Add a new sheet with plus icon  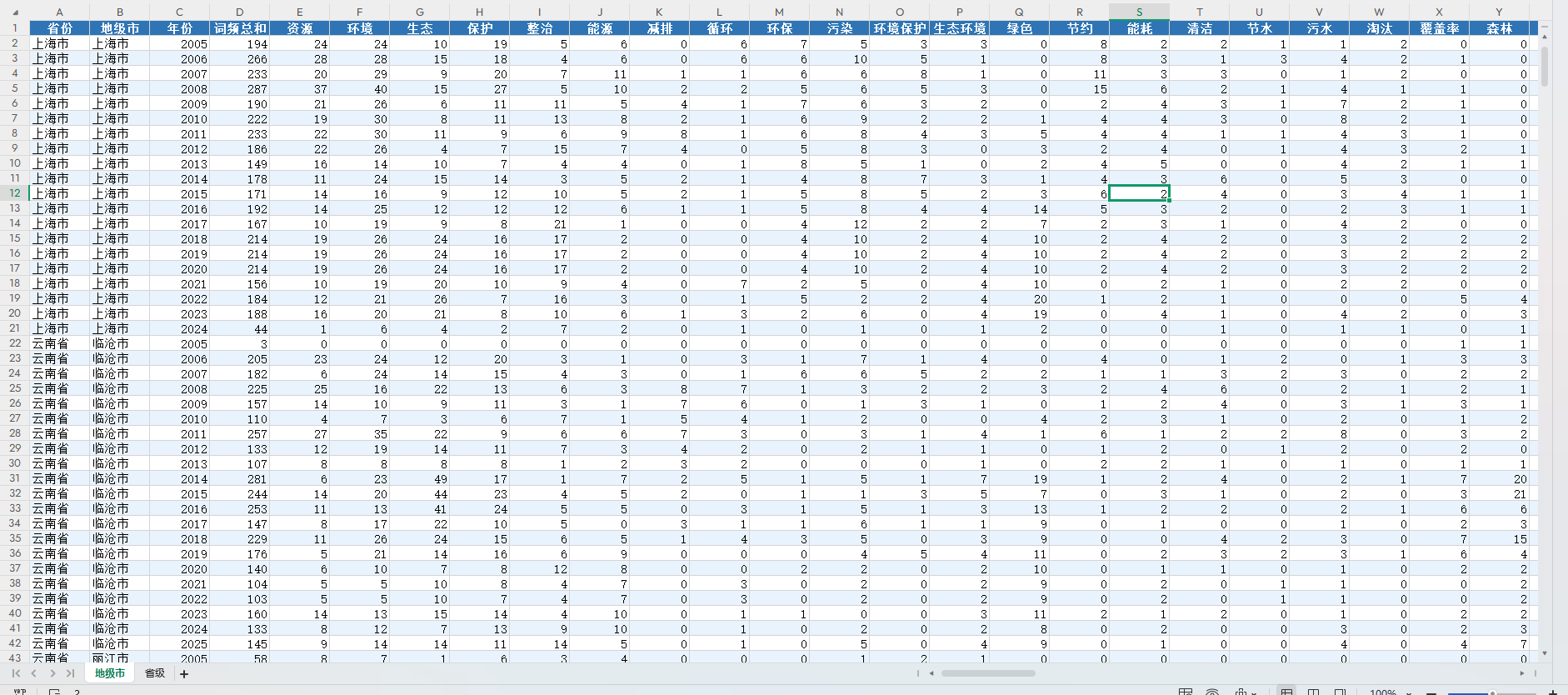click(x=184, y=673)
